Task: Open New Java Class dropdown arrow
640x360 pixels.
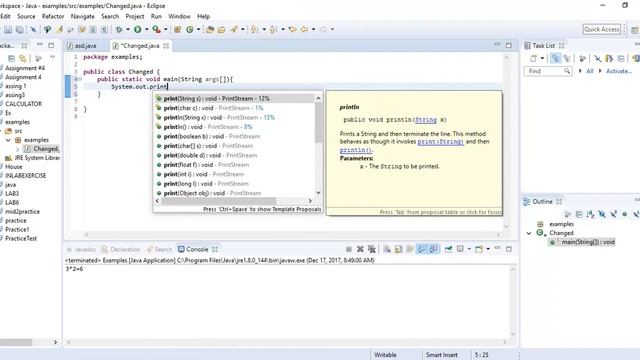Action: point(198,29)
